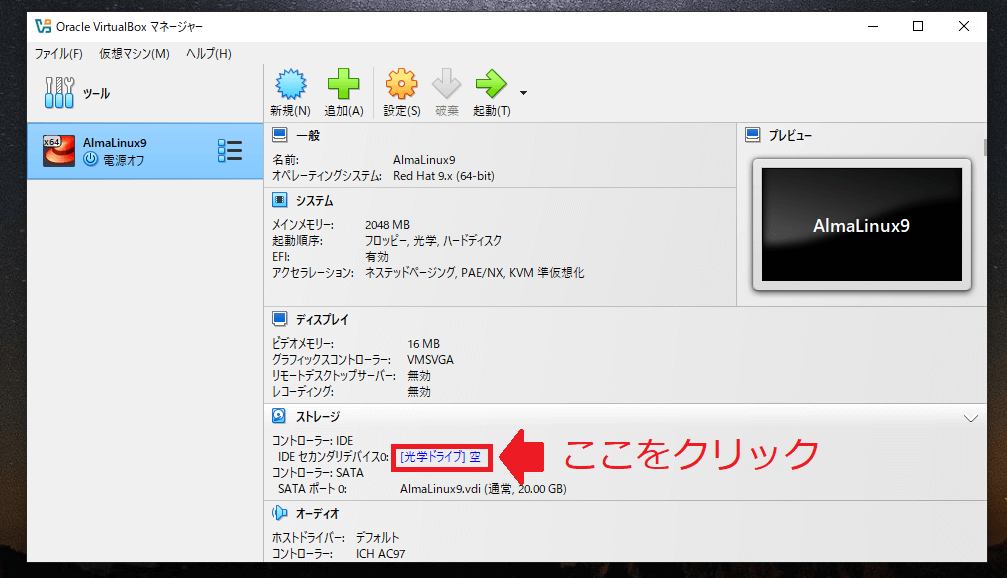Click the ストレージ section disk icon

(279, 416)
